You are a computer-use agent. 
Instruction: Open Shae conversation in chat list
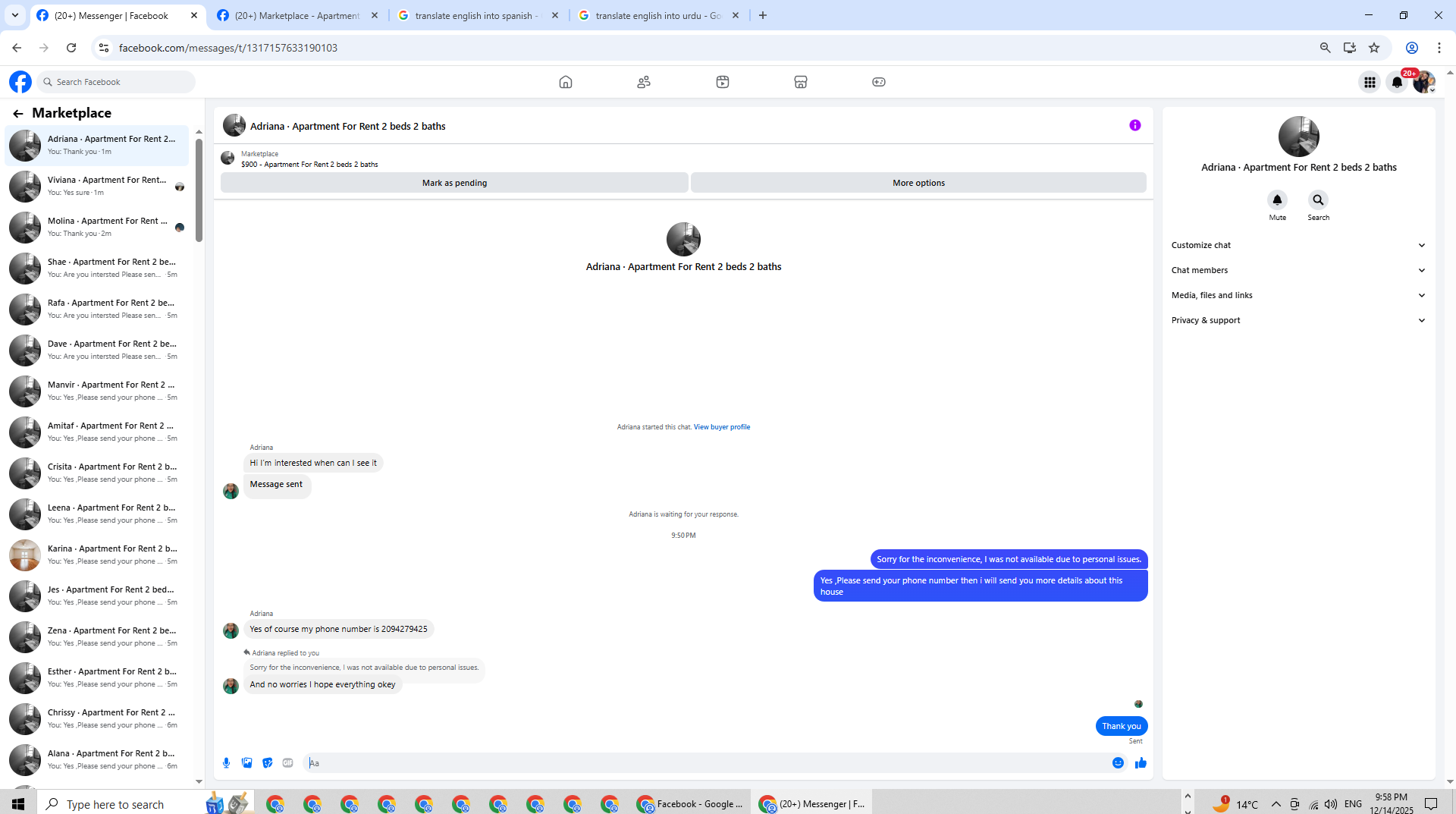pyautogui.click(x=97, y=268)
